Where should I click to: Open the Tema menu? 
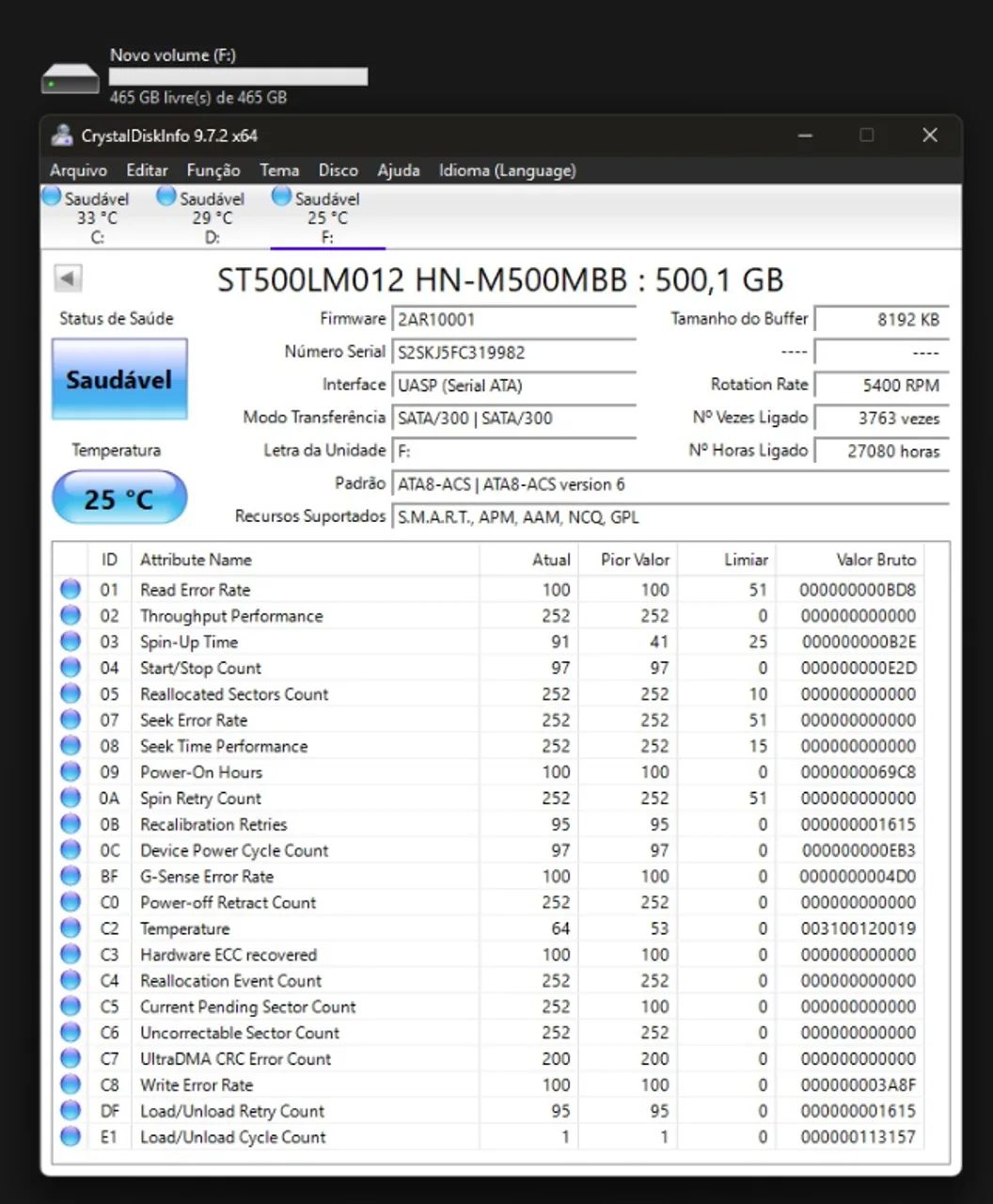pos(279,170)
